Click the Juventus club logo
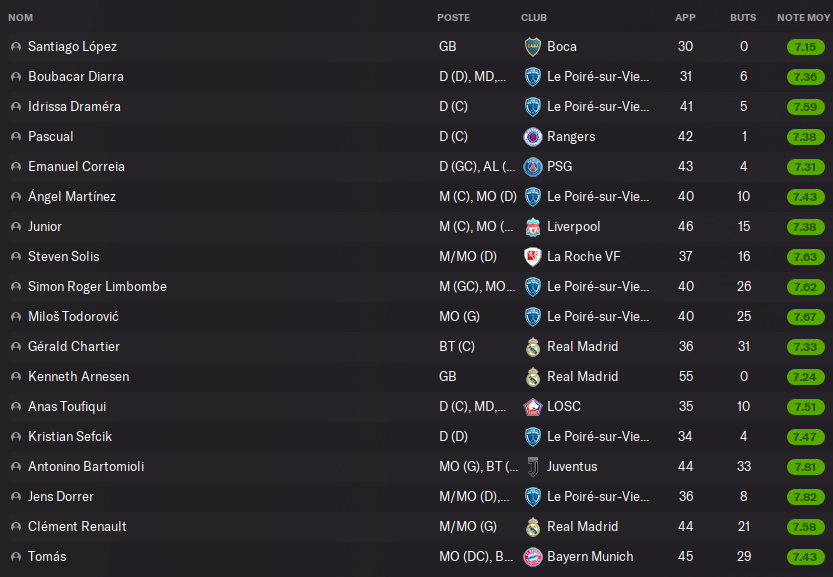Screen dimensions: 833x577 (x=532, y=466)
